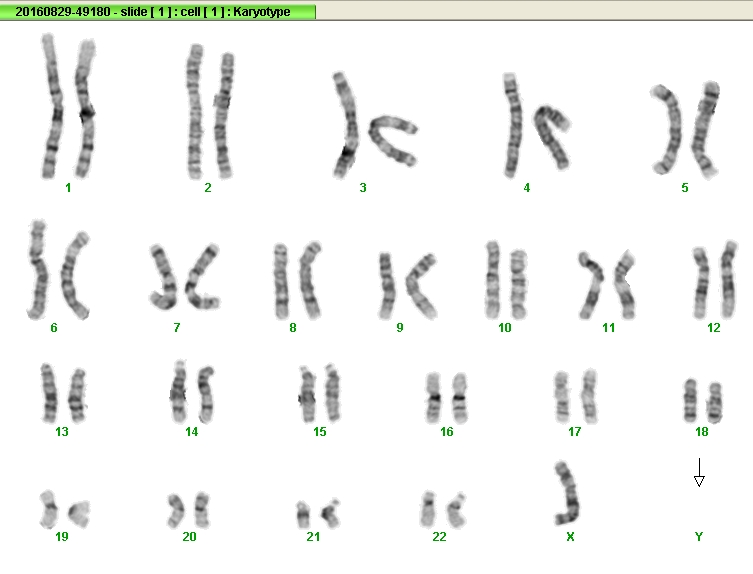Click the green label 3
The width and height of the screenshot is (753, 574).
tap(363, 188)
